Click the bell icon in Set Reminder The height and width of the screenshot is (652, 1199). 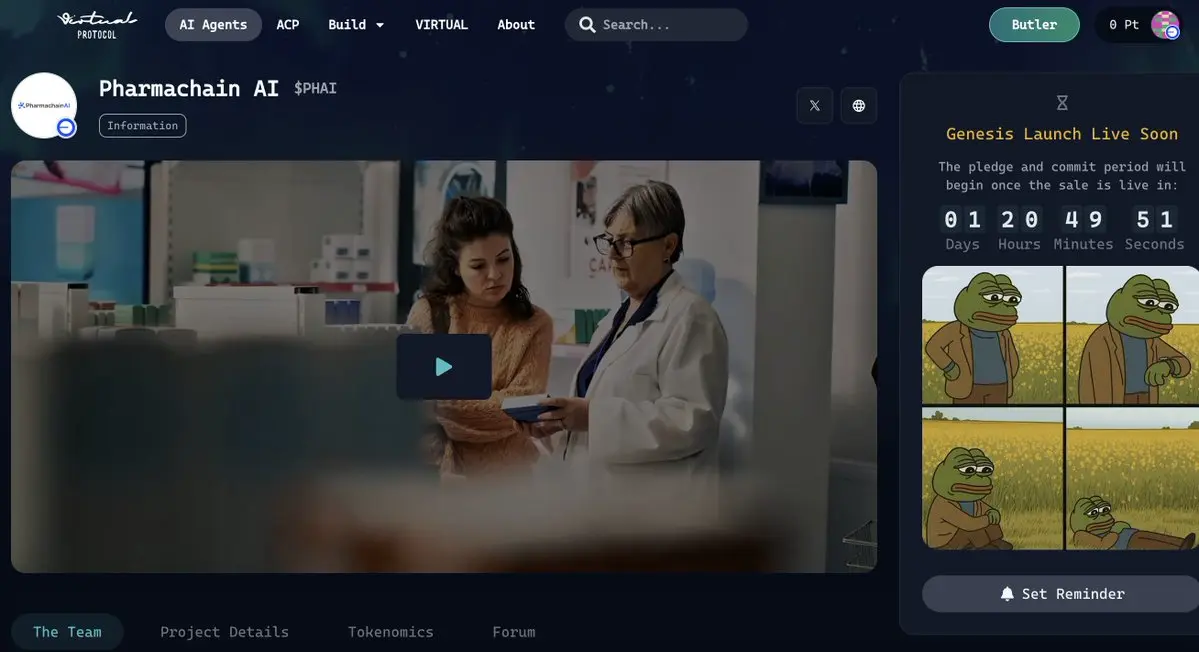click(1007, 594)
